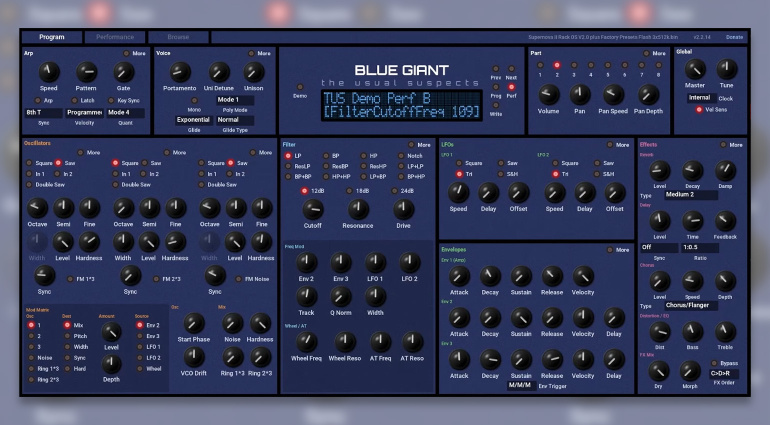
Task: Toggle the arpeggiator Latch option
Action: click(75, 100)
